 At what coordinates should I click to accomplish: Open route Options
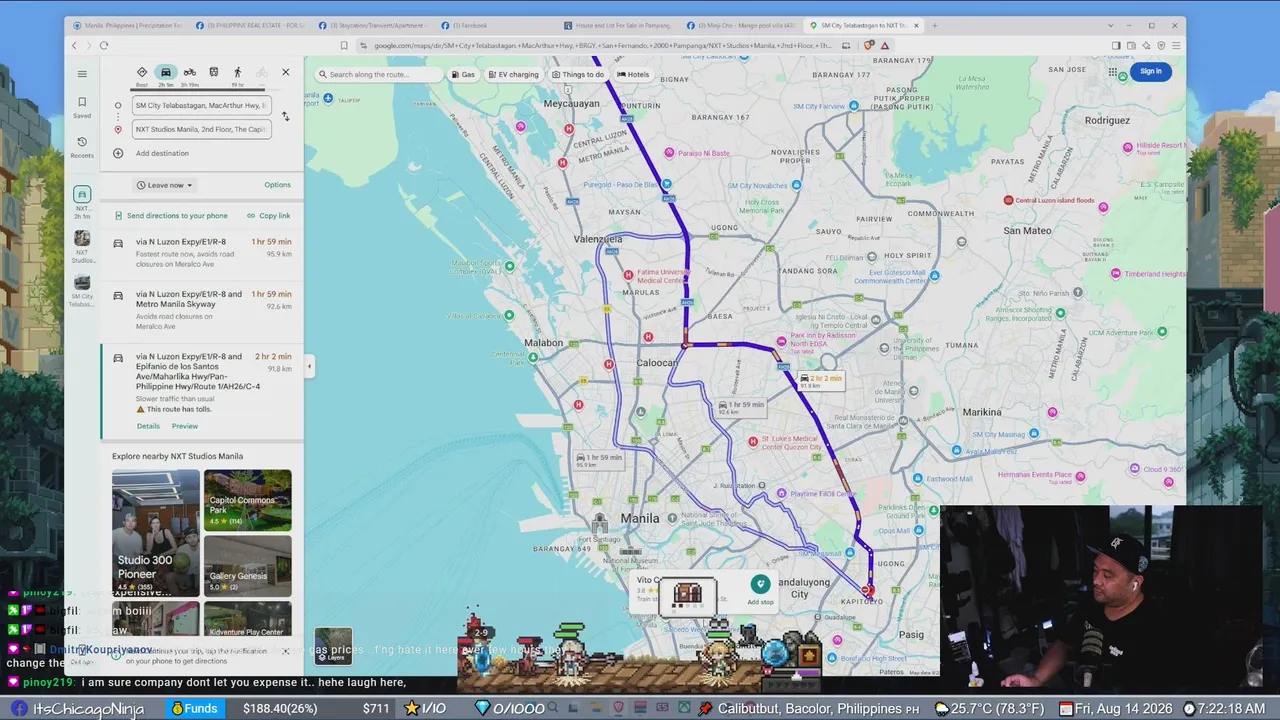click(277, 185)
